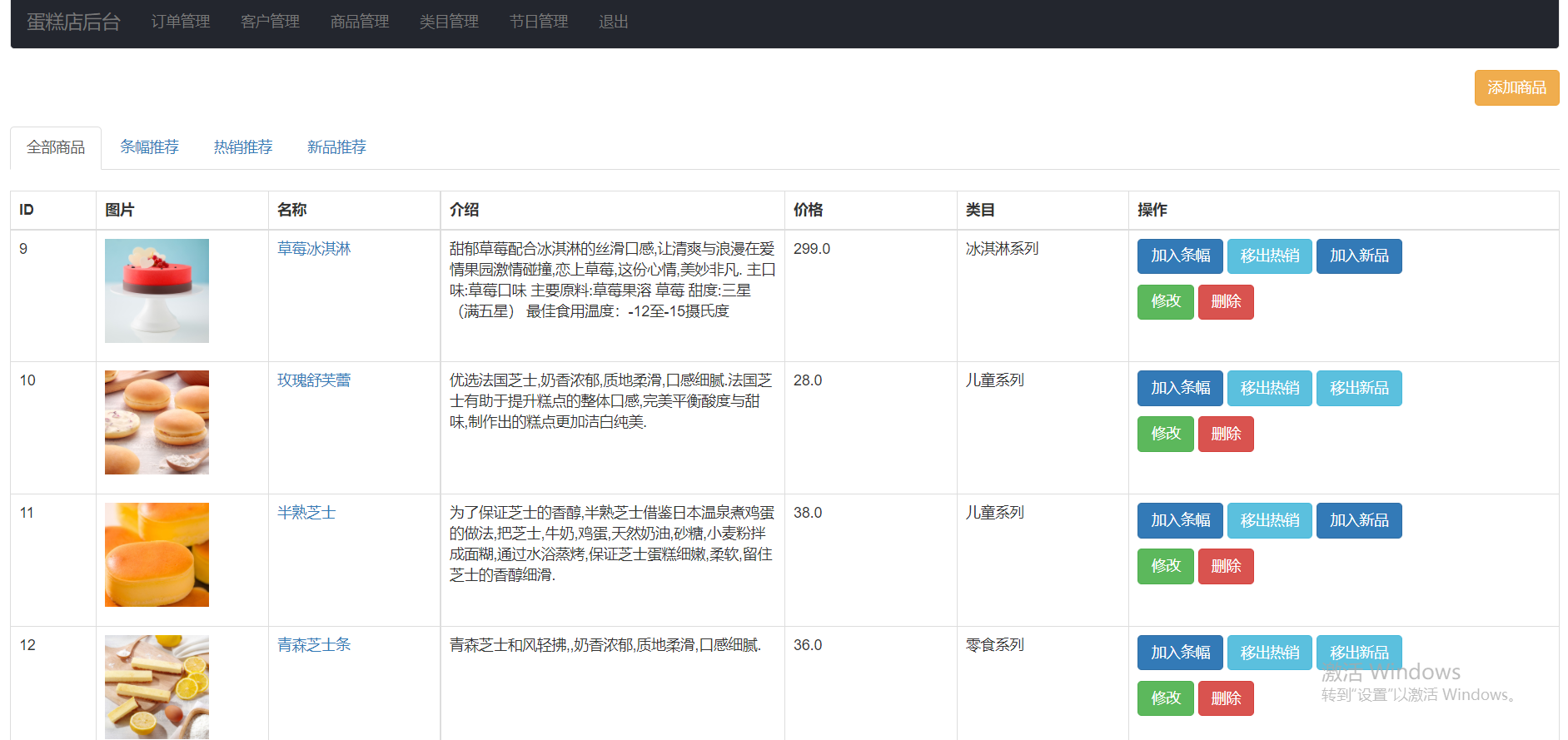1568x740 pixels.
Task: Open the 玫瑰舒芙蕾 product link
Action: (314, 380)
